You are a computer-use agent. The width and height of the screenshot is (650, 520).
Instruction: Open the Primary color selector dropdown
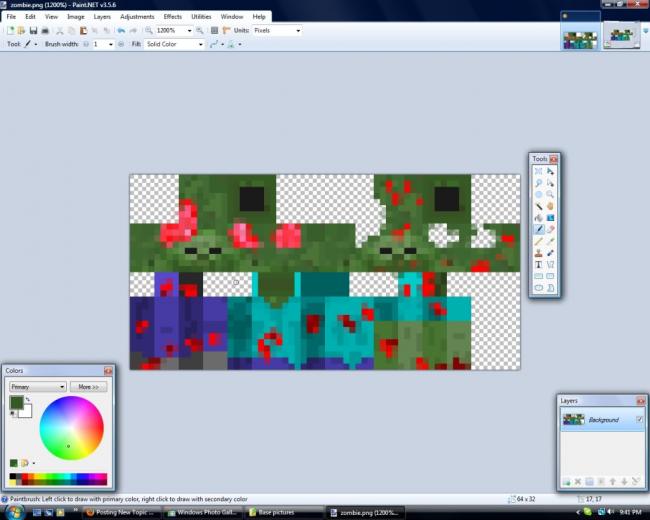click(37, 386)
